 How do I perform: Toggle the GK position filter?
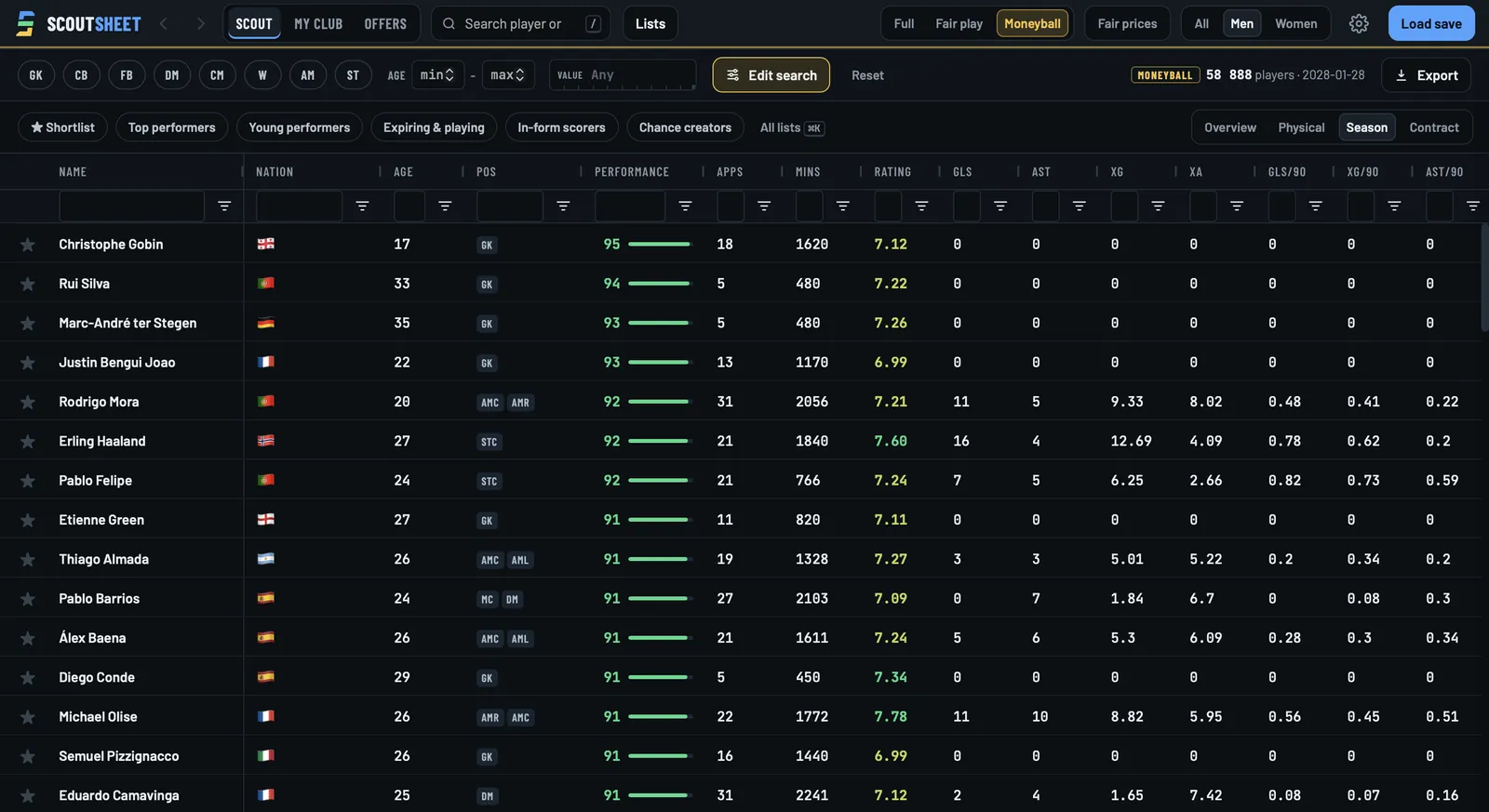pos(36,75)
